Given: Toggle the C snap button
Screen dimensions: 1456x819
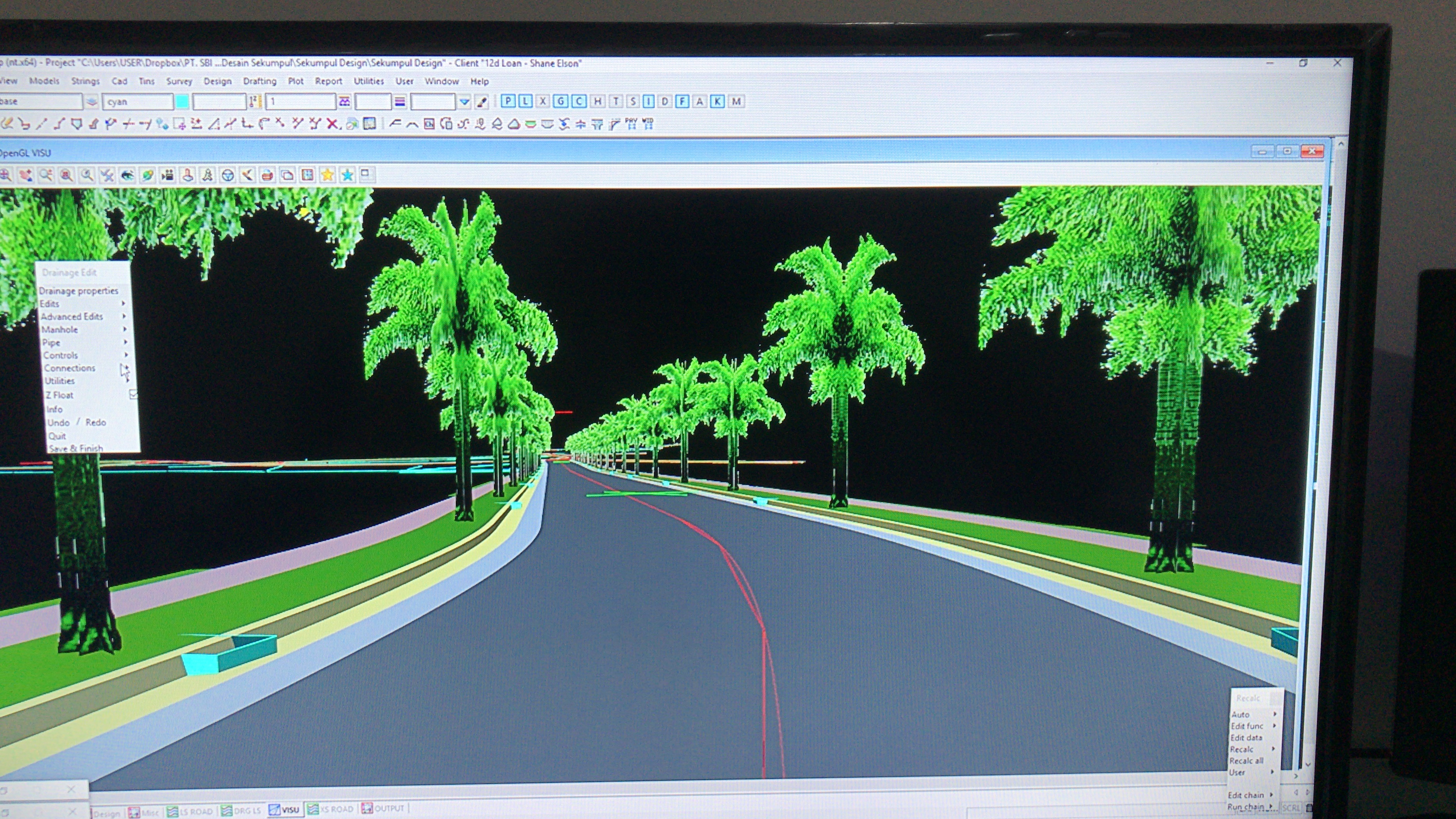Looking at the screenshot, I should pos(578,101).
